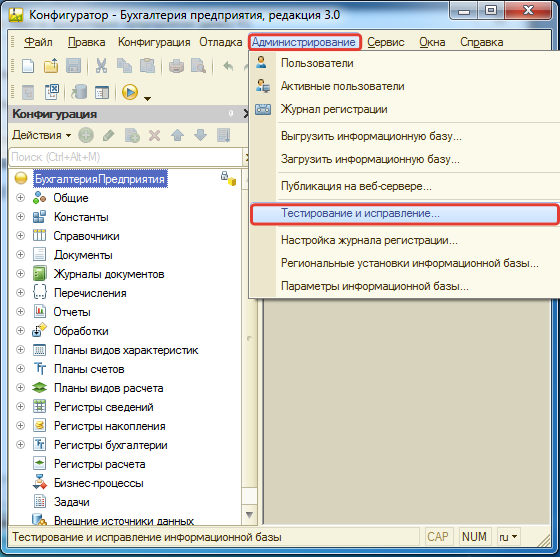Viewport: 560px width, 557px height.
Task: Click the pencil Edit icon
Action: (x=108, y=135)
